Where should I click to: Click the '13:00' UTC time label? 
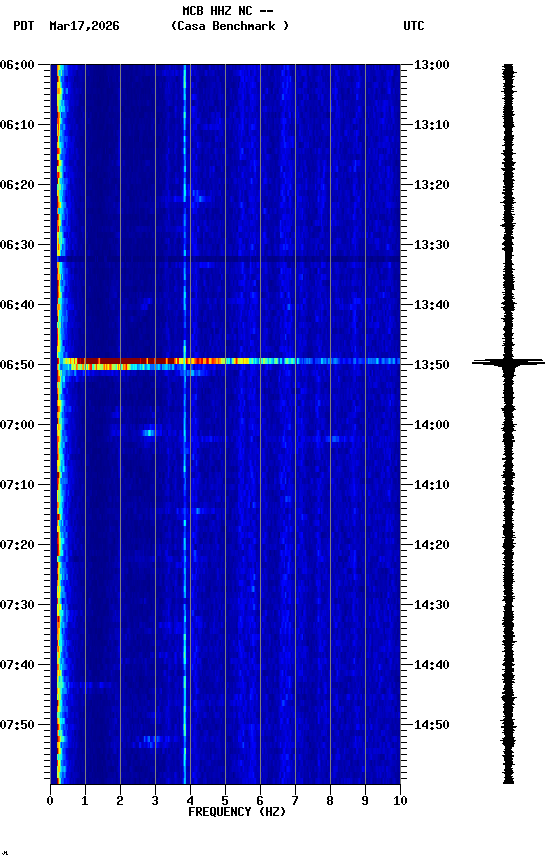432,65
